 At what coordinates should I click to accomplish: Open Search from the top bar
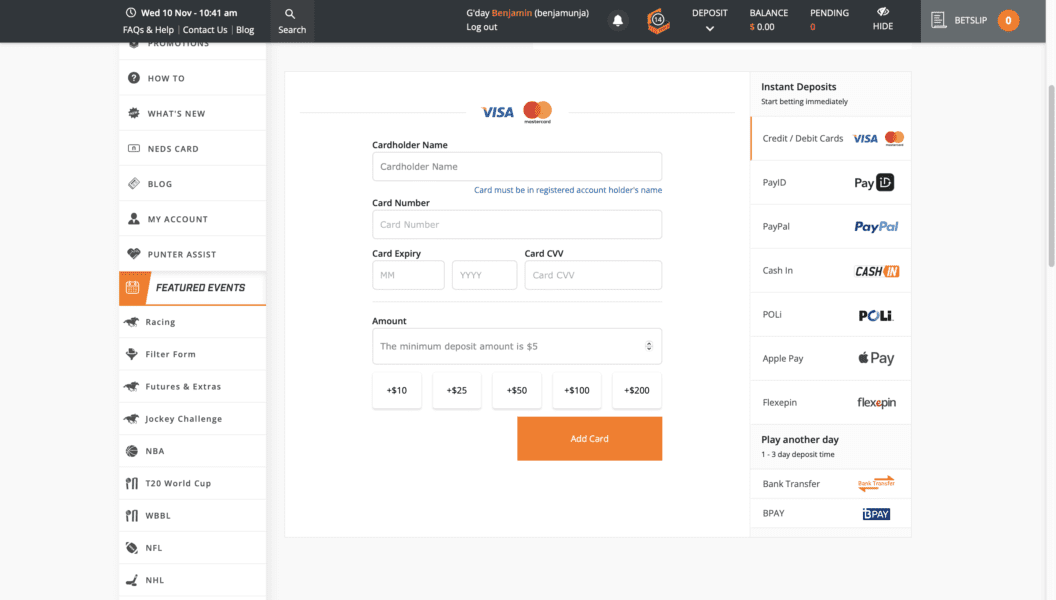pyautogui.click(x=291, y=20)
